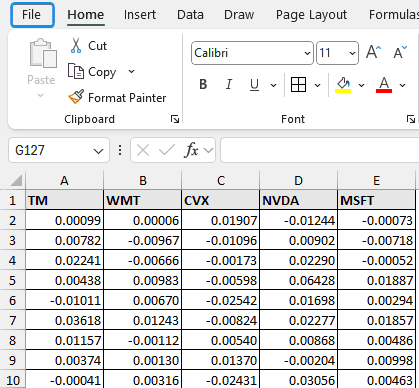Screen dimensions: 419x388
Task: Select row 1 header
Action: 12,200
